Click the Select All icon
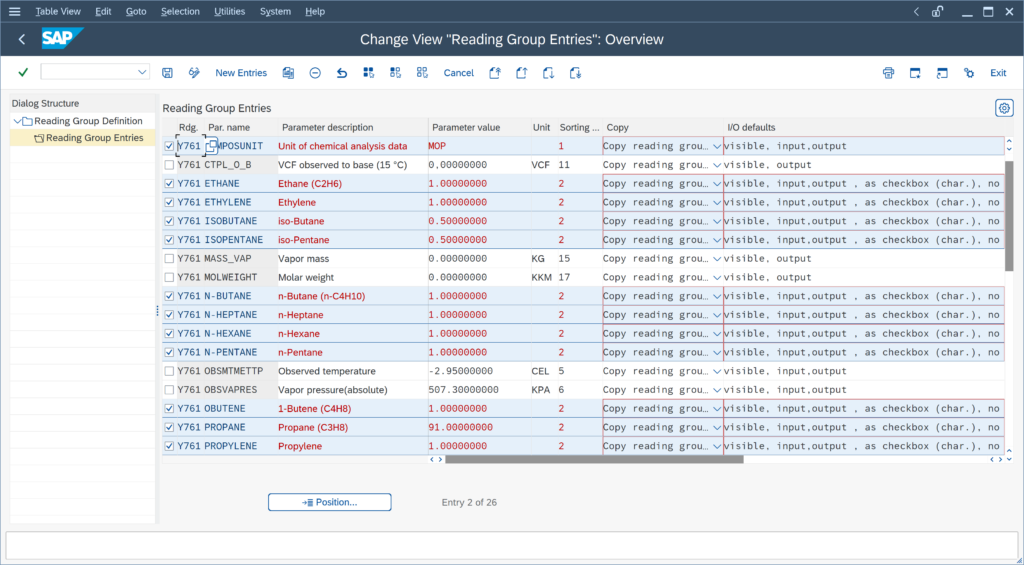The height and width of the screenshot is (565, 1024). pos(368,73)
